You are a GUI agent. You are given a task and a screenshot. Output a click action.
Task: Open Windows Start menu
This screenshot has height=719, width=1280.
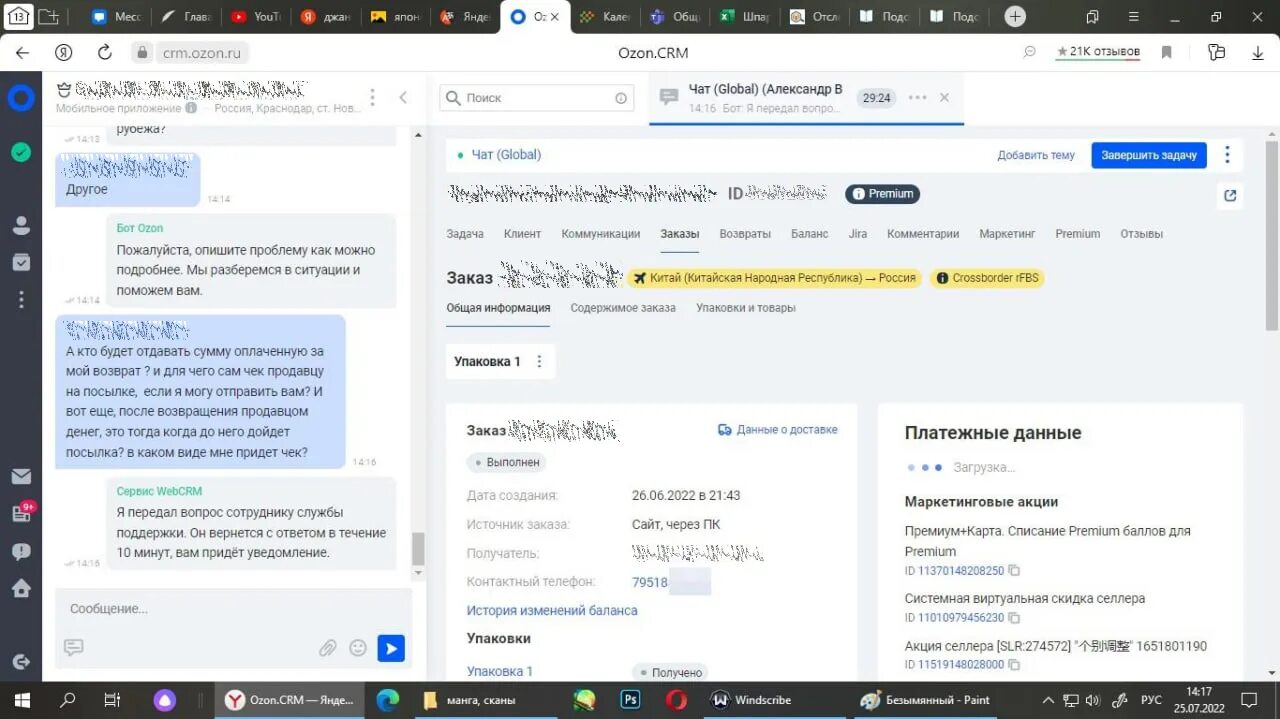click(21, 700)
